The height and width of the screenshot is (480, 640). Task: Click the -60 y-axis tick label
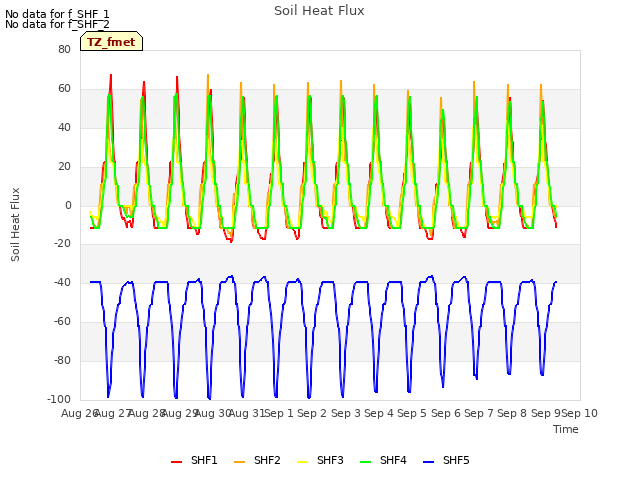point(62,322)
